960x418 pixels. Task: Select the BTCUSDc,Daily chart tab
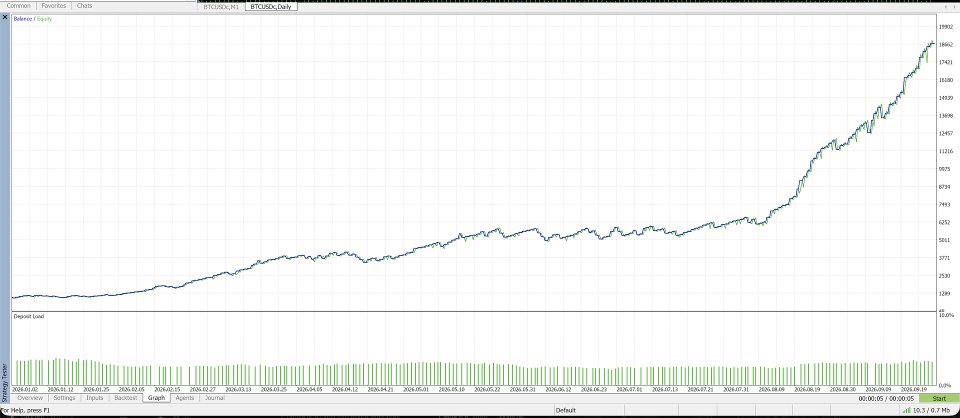[x=271, y=7]
